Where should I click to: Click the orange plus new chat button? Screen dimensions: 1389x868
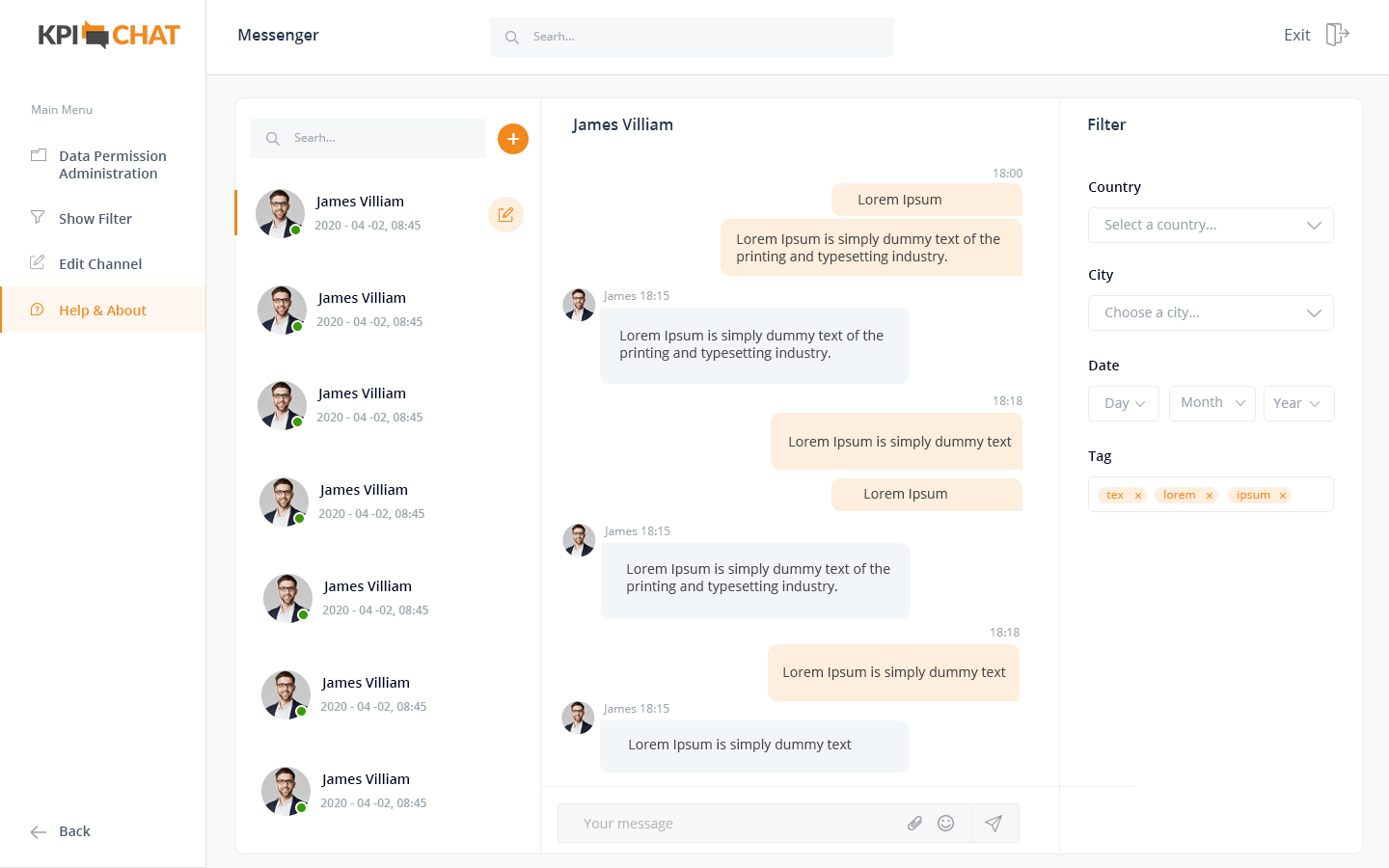point(513,139)
